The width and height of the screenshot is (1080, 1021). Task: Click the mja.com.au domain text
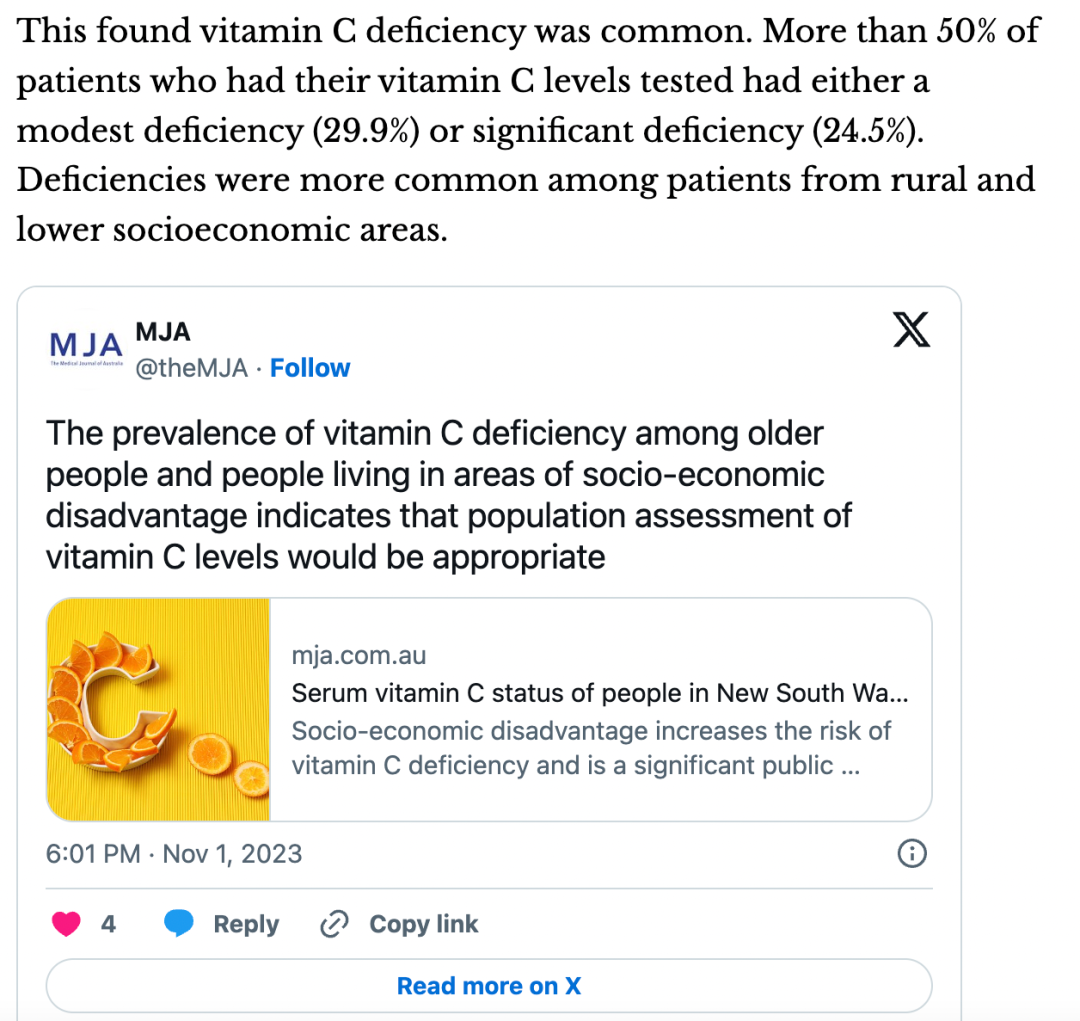(x=359, y=656)
